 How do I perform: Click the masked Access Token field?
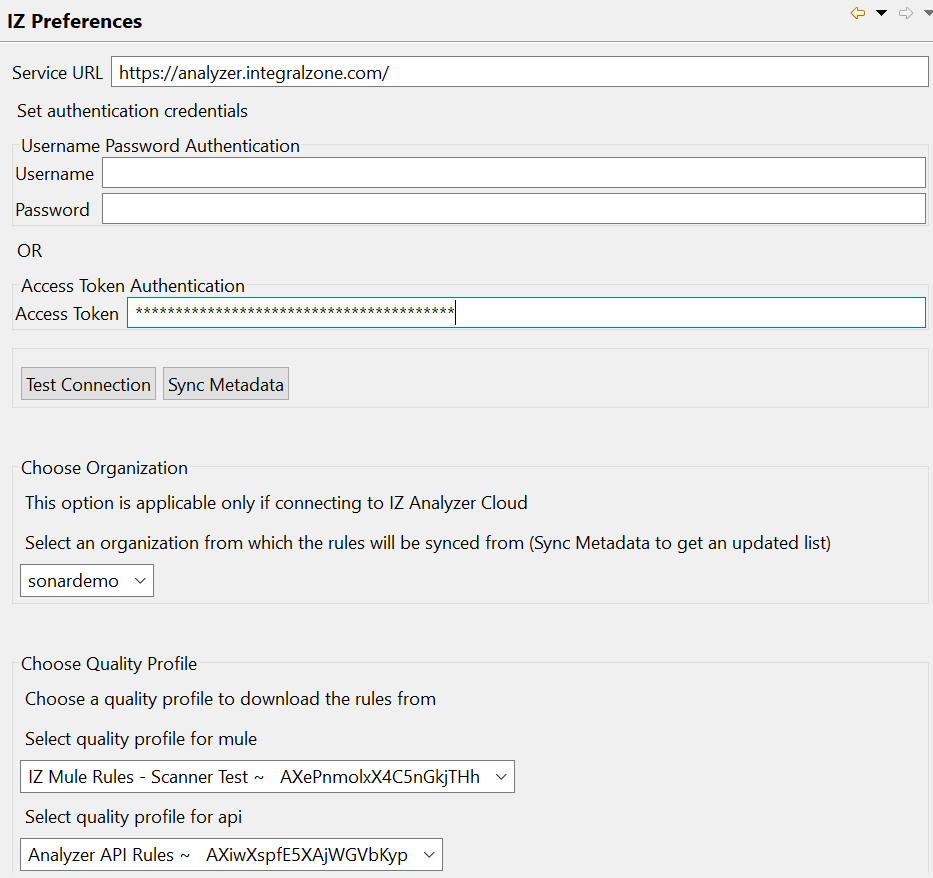click(x=527, y=313)
